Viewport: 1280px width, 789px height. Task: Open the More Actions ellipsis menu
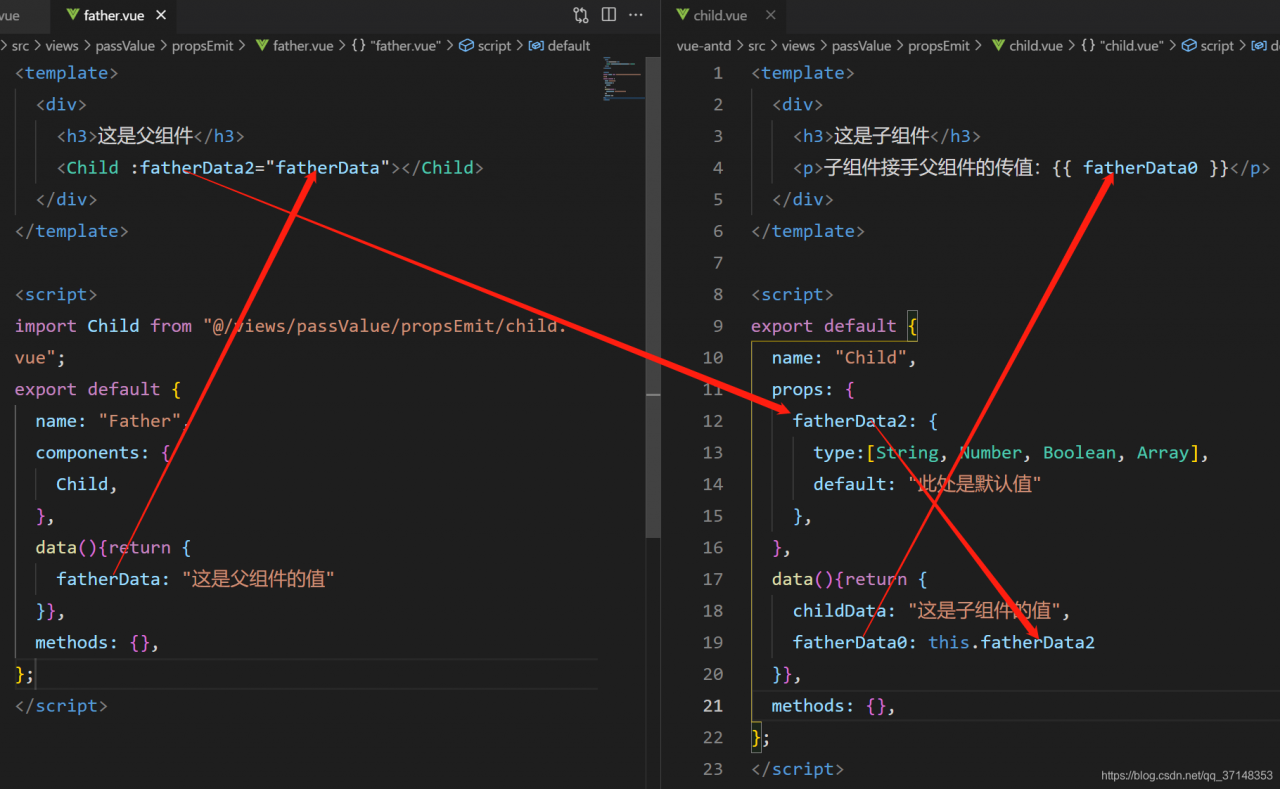(x=636, y=15)
